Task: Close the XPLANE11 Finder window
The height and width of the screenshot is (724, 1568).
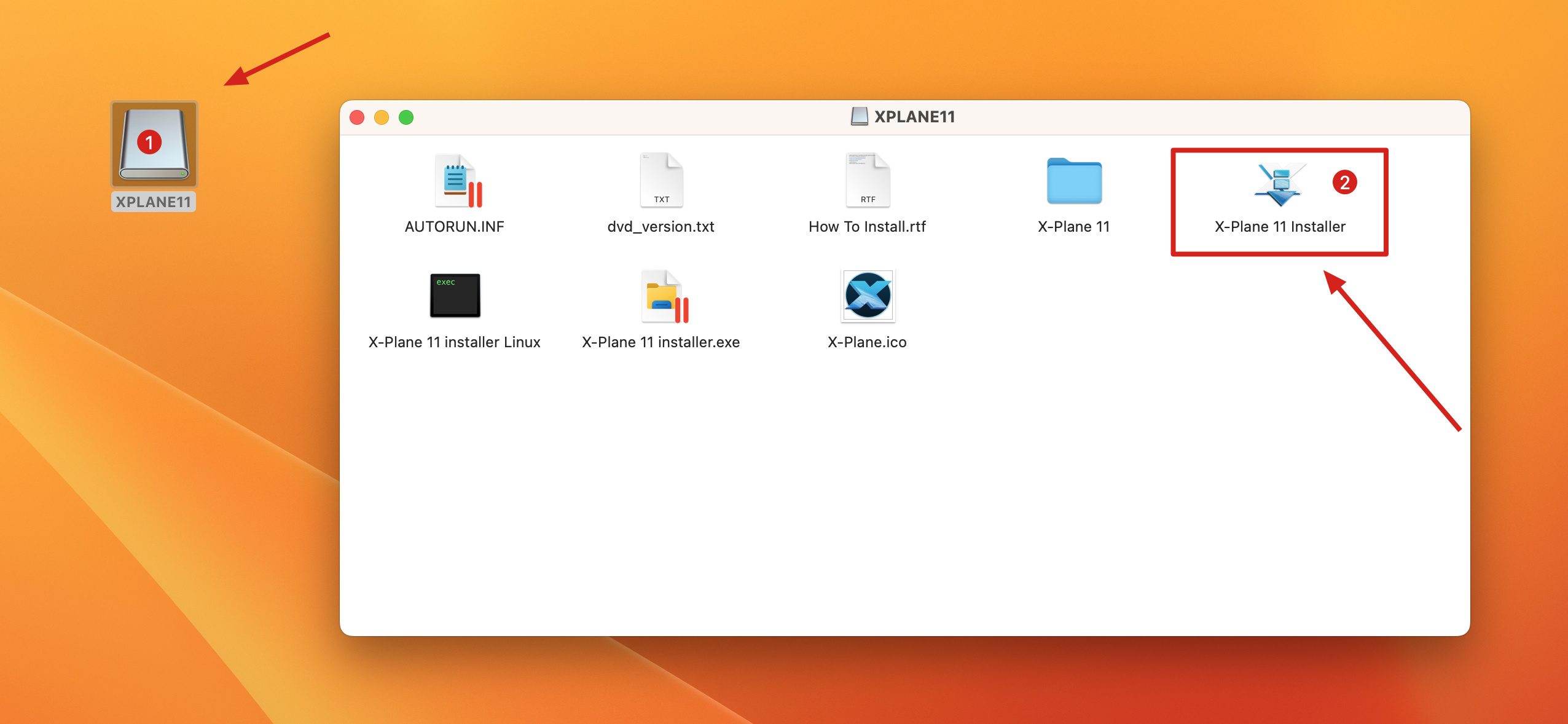Action: click(x=357, y=117)
